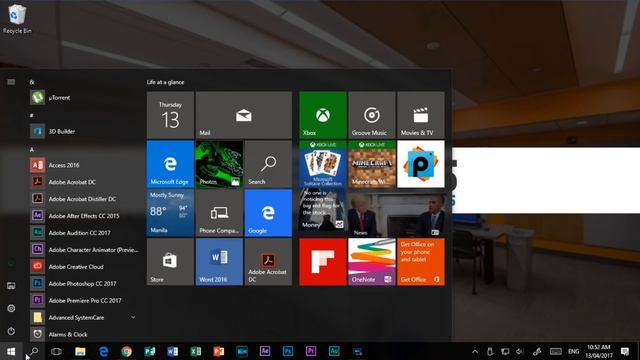Image resolution: width=640 pixels, height=360 pixels.
Task: Expand the Advanced SystemCare folder
Action: [84, 318]
